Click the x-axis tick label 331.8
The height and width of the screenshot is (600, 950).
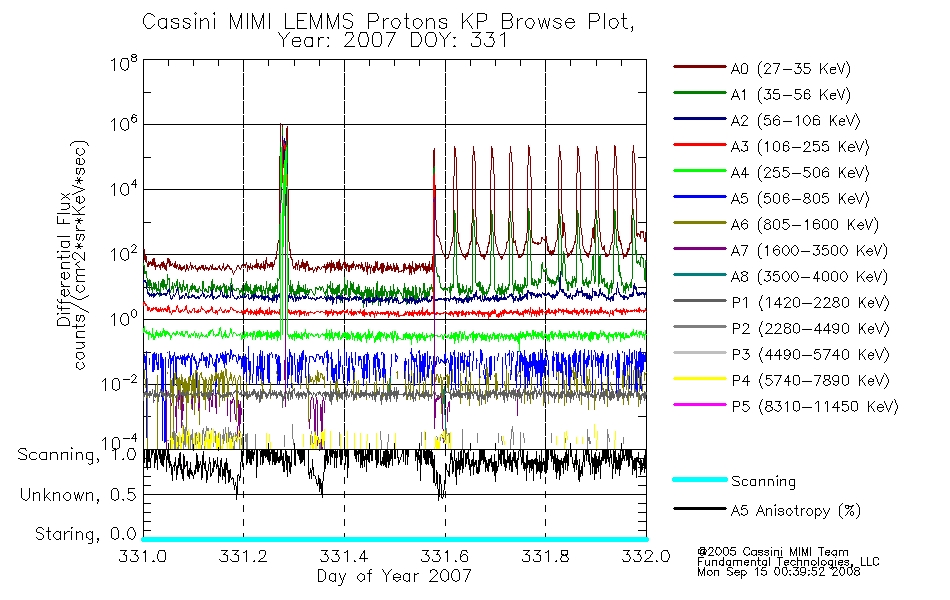545,556
